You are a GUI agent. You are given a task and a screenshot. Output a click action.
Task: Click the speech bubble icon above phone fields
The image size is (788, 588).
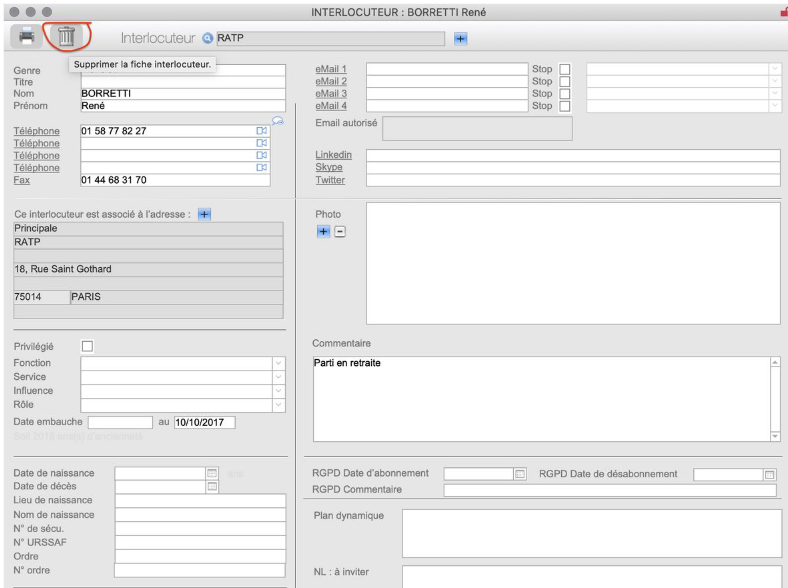[x=277, y=121]
